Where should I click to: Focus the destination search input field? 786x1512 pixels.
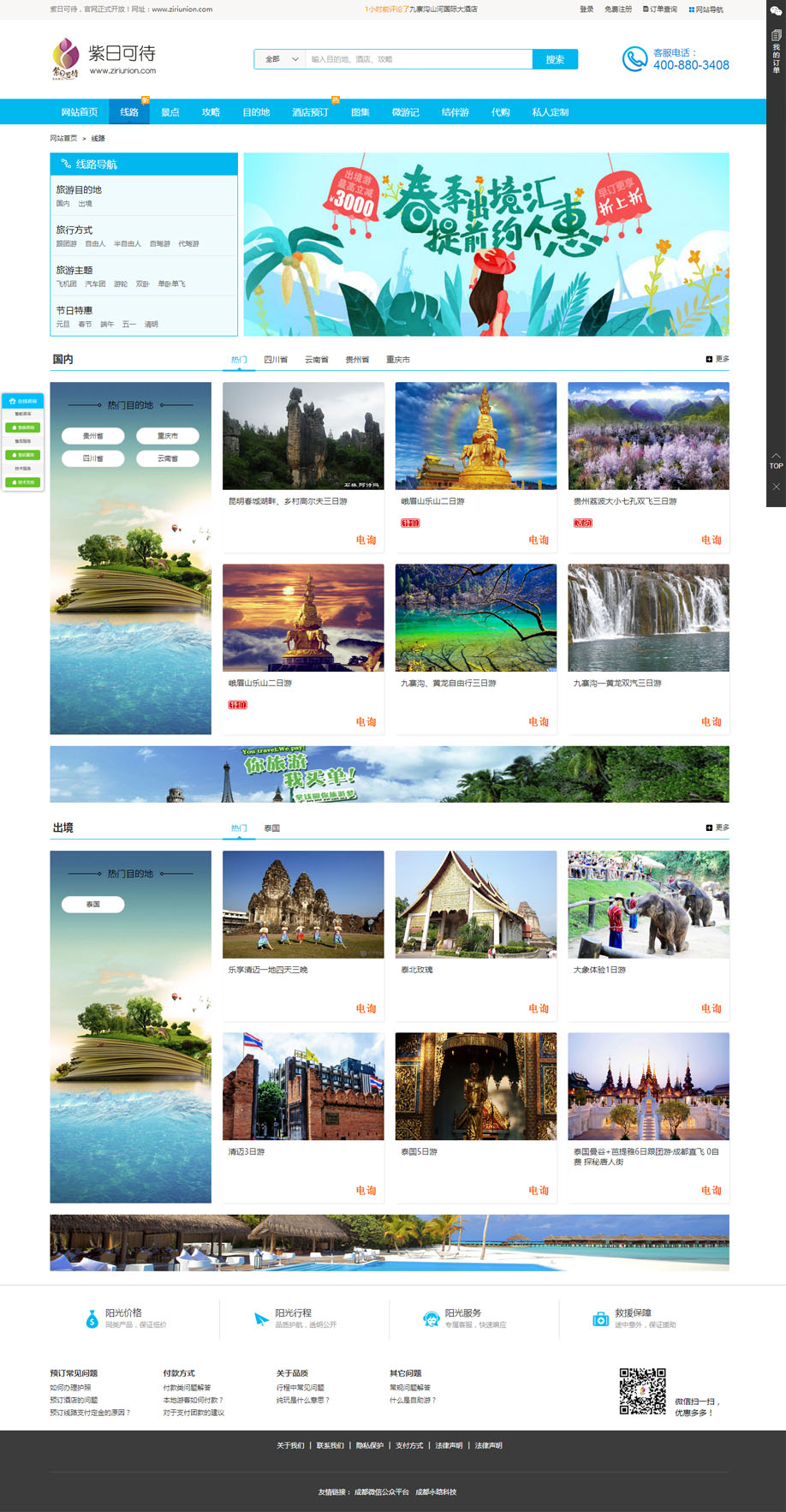click(x=419, y=59)
